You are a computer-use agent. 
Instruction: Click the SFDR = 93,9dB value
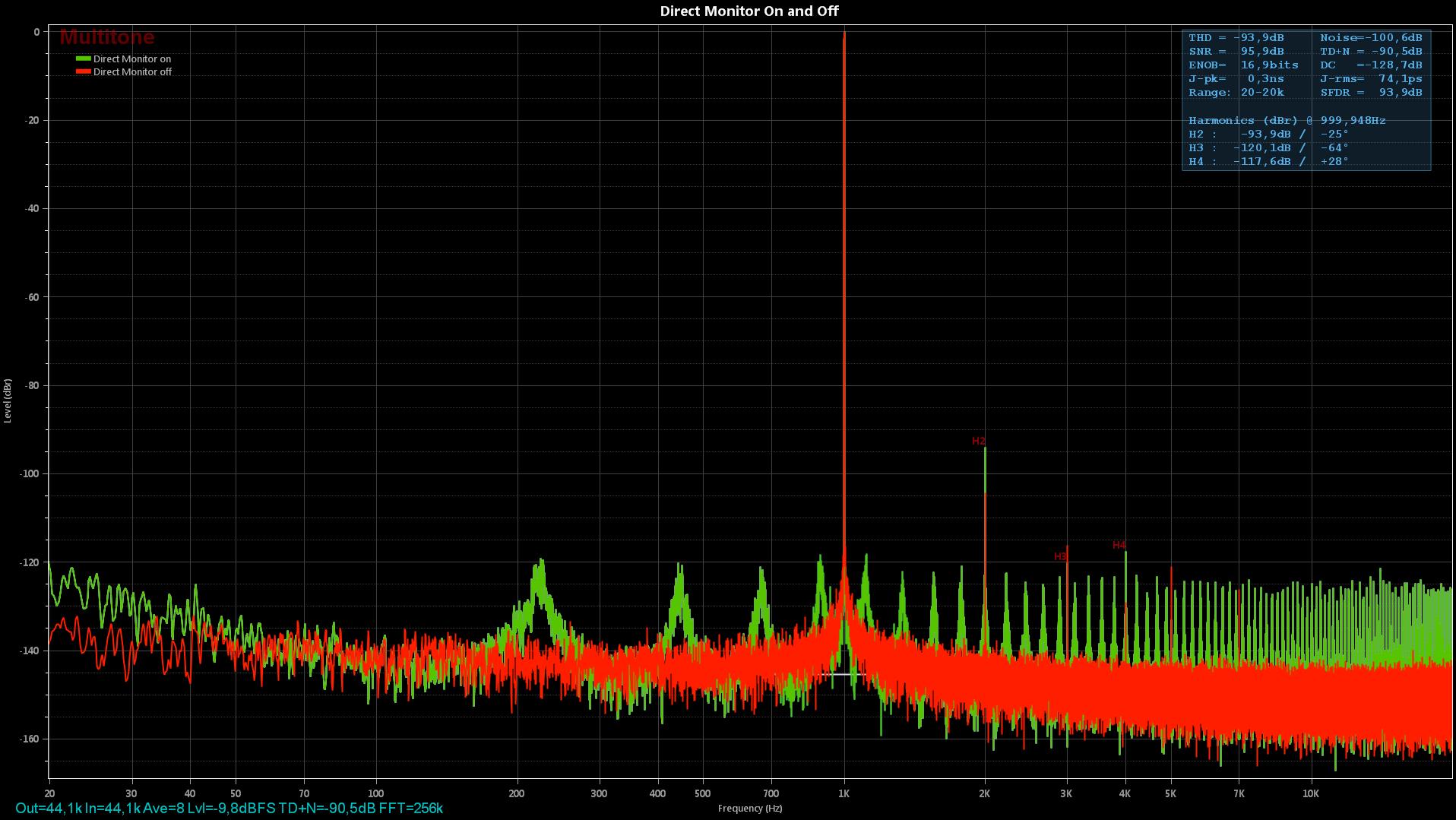click(1371, 92)
